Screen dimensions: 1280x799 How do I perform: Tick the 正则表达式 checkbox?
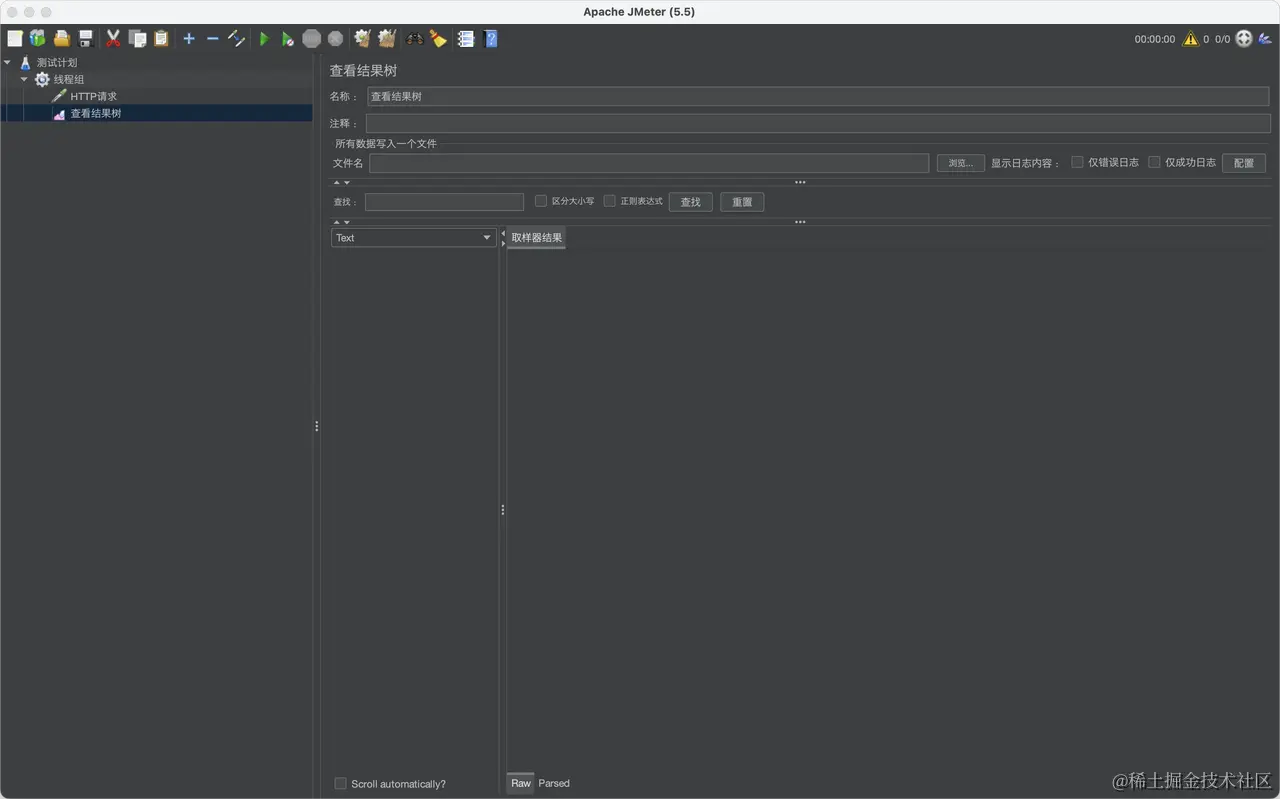610,201
